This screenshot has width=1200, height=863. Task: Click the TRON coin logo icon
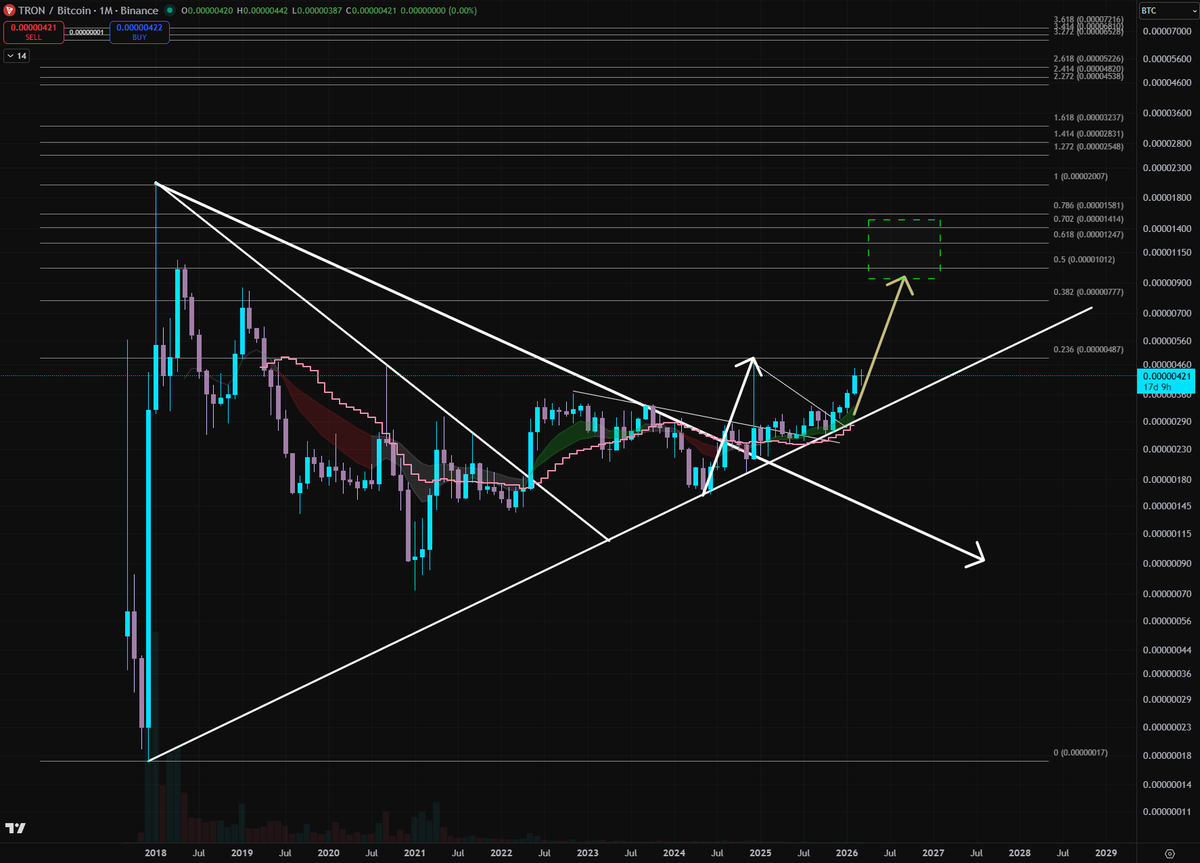pos(8,10)
